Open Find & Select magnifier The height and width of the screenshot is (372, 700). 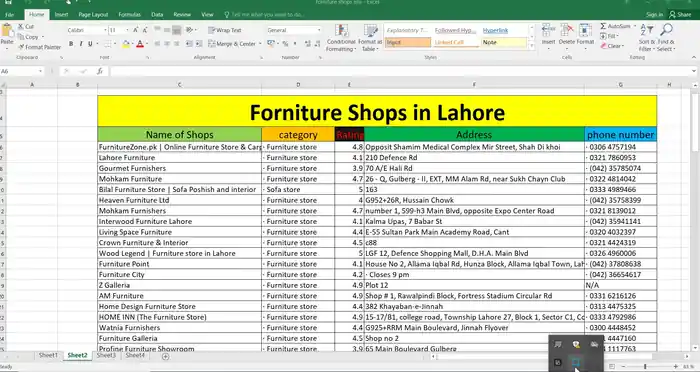point(666,37)
